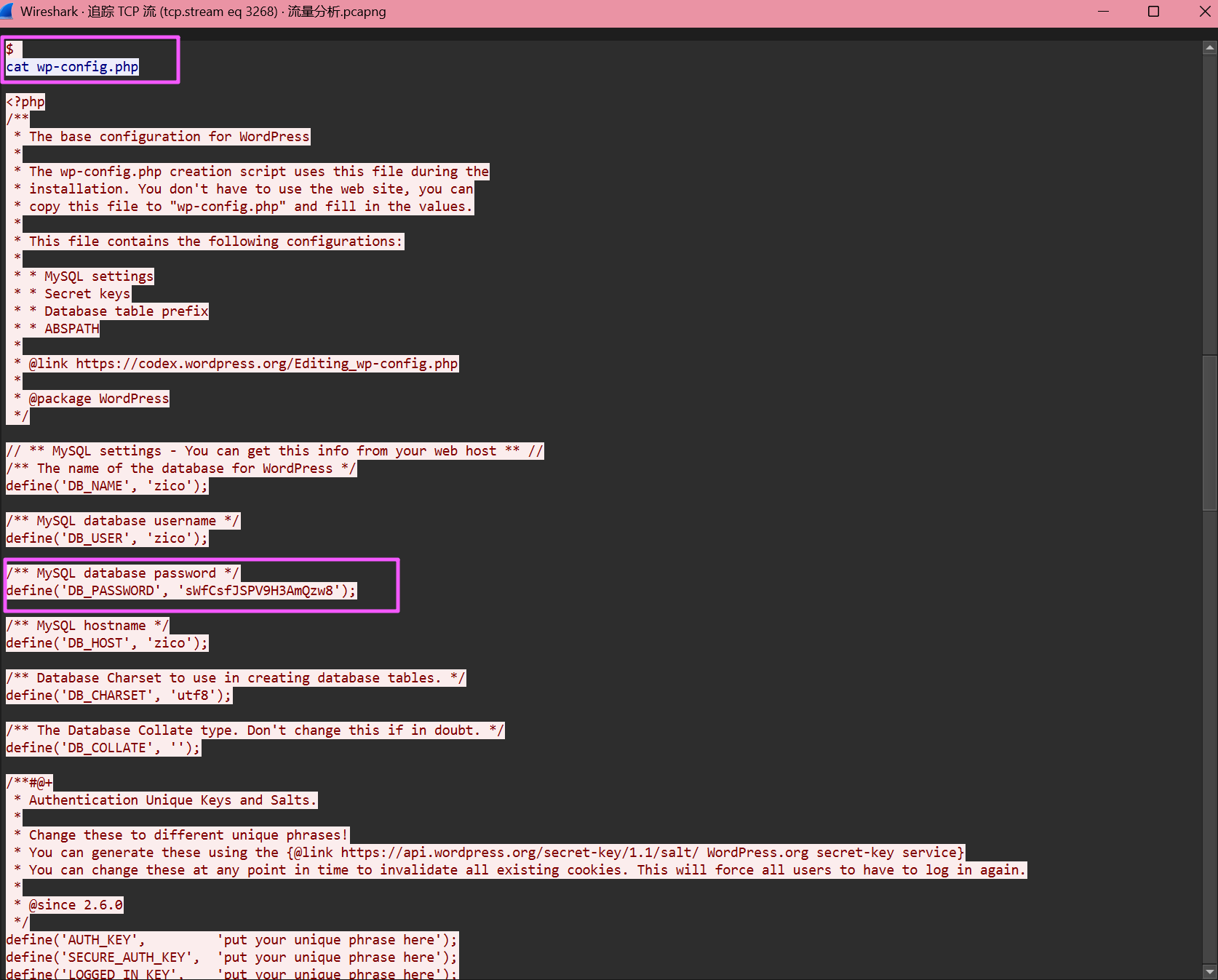Click the 'MySQL database password' comment

pyautogui.click(x=122, y=573)
